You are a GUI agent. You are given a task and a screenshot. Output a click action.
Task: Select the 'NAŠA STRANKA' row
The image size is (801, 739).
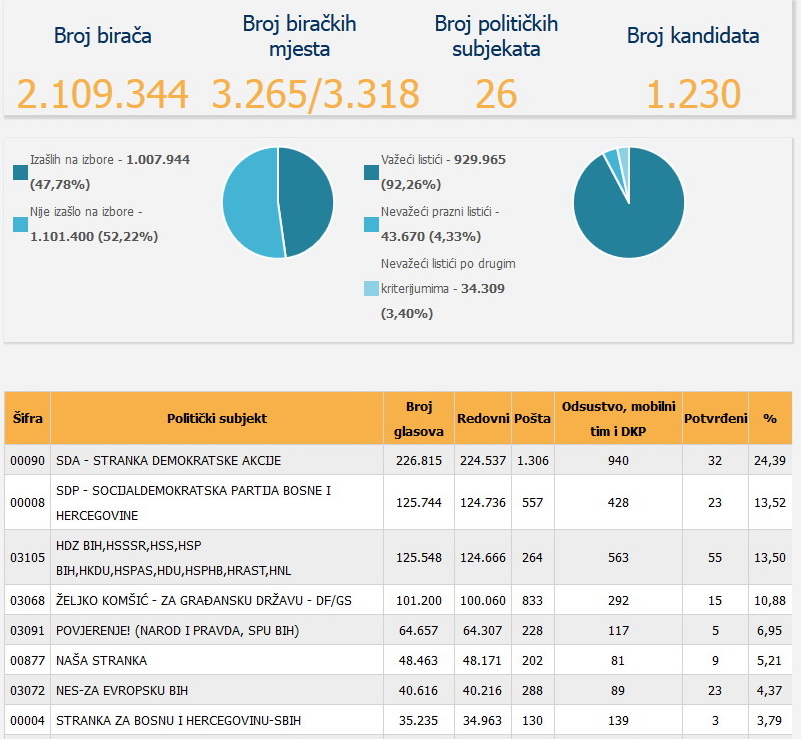[398, 660]
